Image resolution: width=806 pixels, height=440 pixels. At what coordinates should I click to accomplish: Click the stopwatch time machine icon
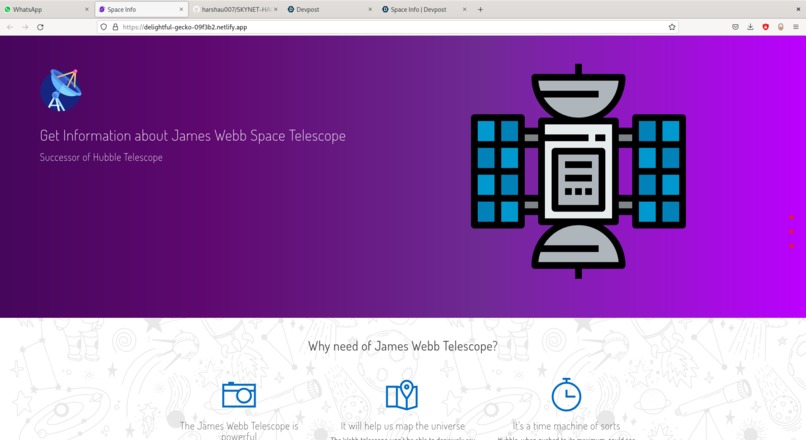566,395
